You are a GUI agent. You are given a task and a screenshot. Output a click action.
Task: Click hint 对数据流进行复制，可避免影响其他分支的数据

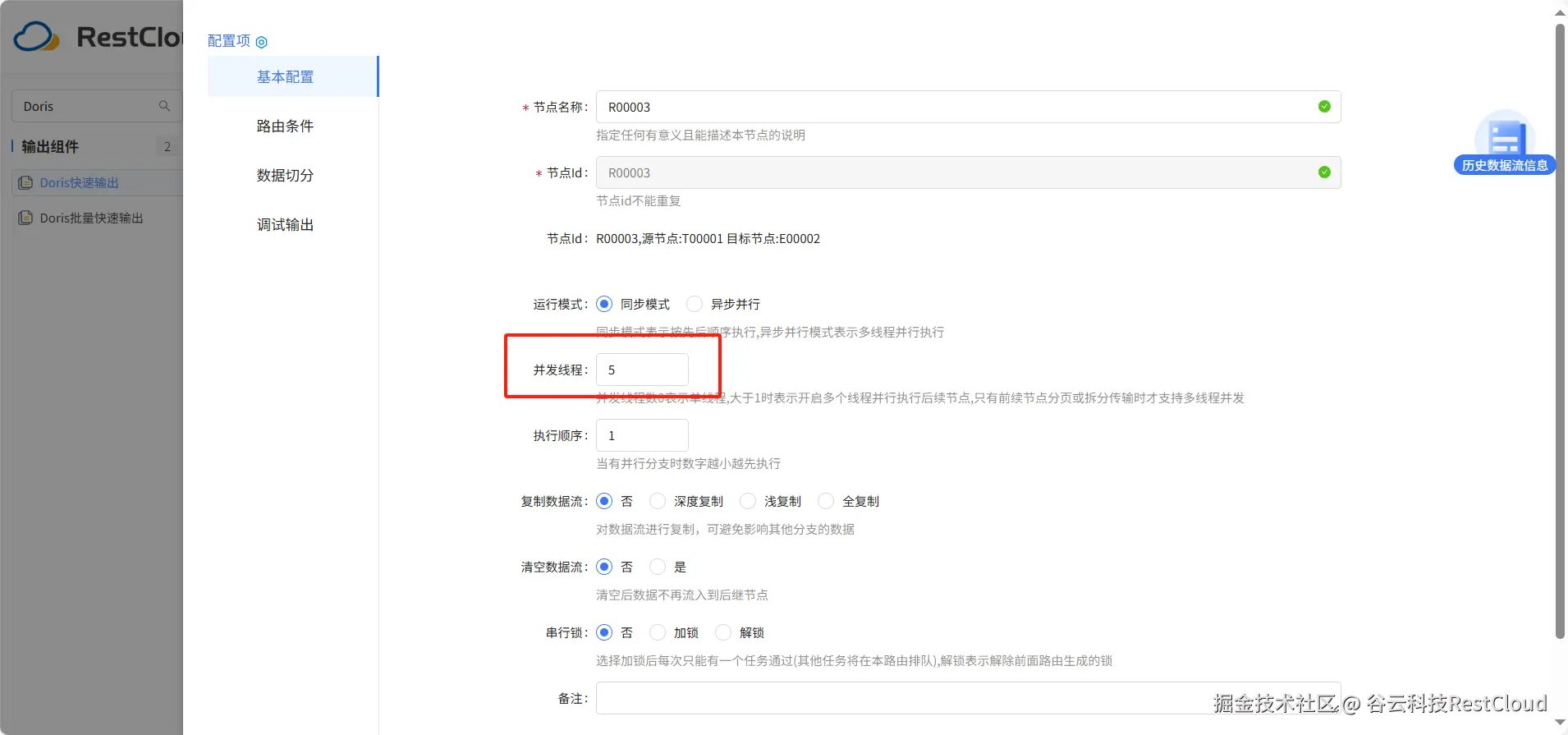725,529
